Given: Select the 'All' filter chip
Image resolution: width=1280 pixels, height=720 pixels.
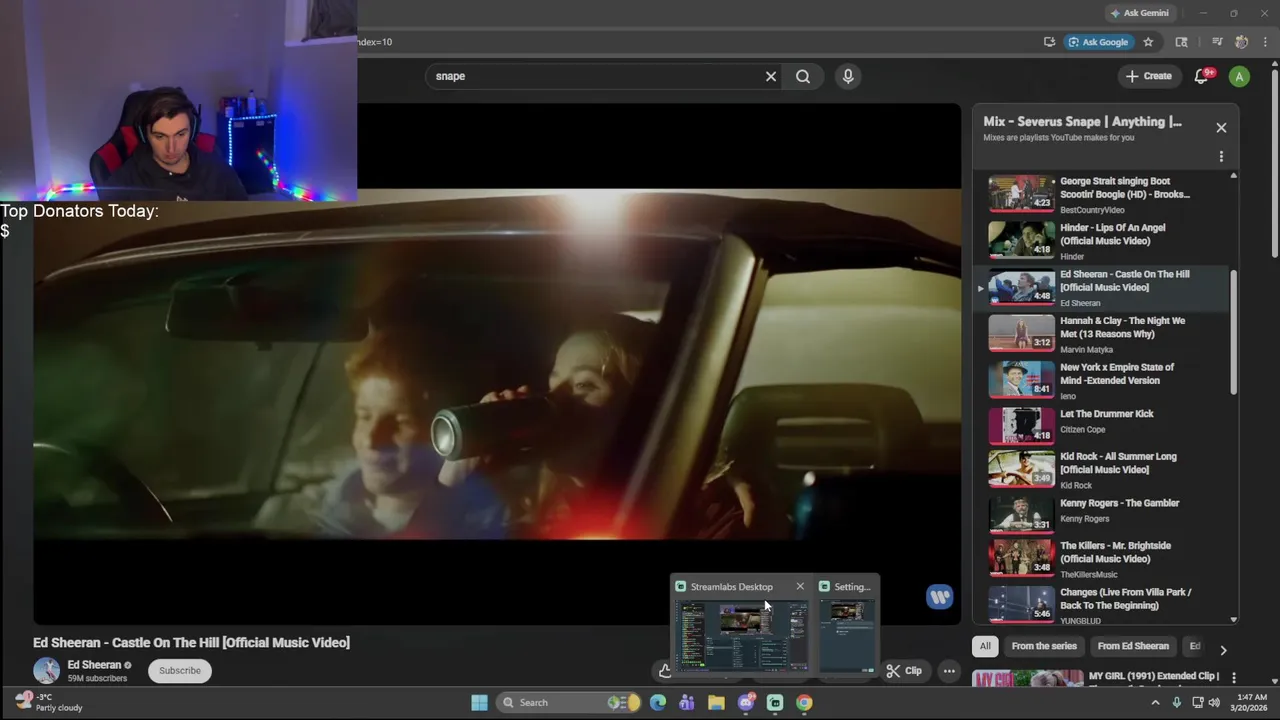Looking at the screenshot, I should (985, 646).
